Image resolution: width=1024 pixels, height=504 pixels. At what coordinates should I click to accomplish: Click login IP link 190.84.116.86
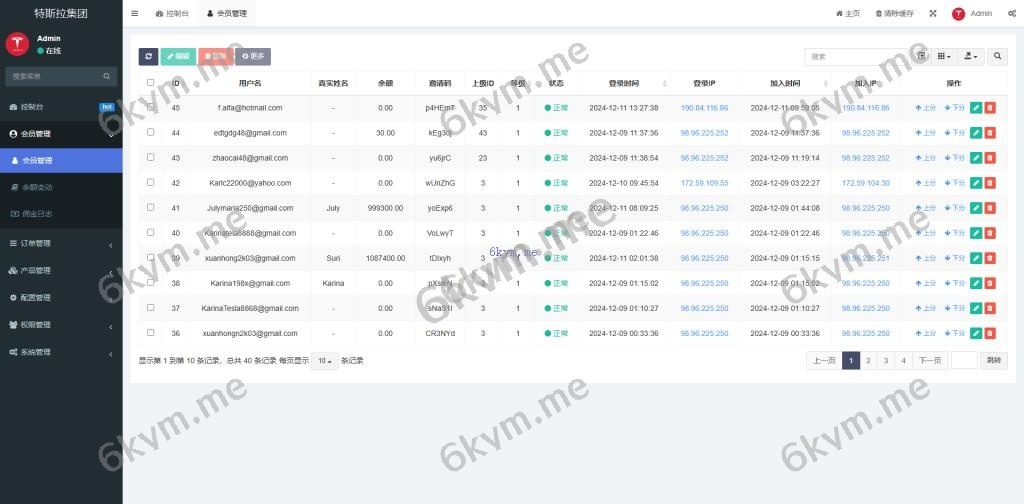[704, 108]
